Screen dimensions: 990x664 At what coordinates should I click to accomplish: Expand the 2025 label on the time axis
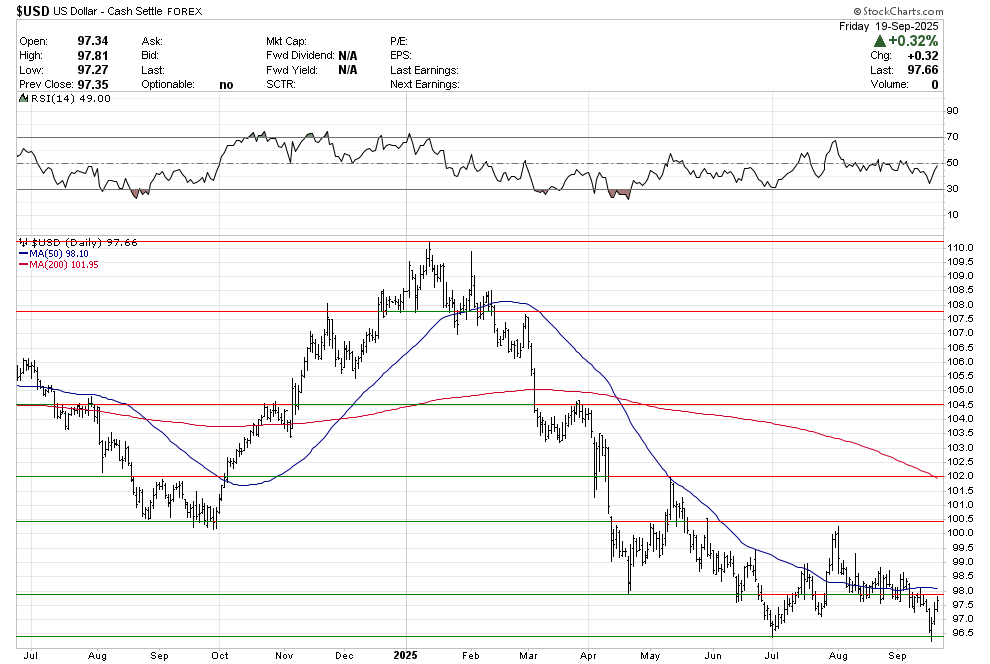pyautogui.click(x=405, y=655)
